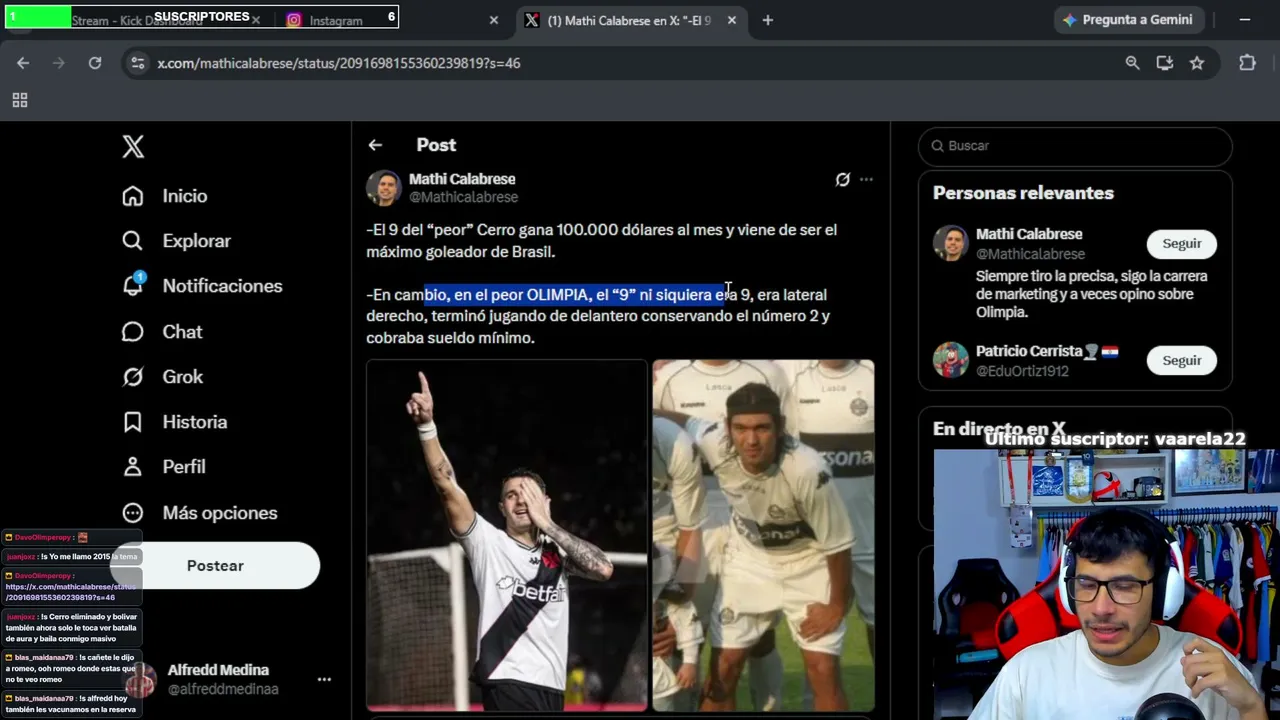Switch to the Stream - Kick Dashboard tab
This screenshot has height=720, width=1280.
136,20
